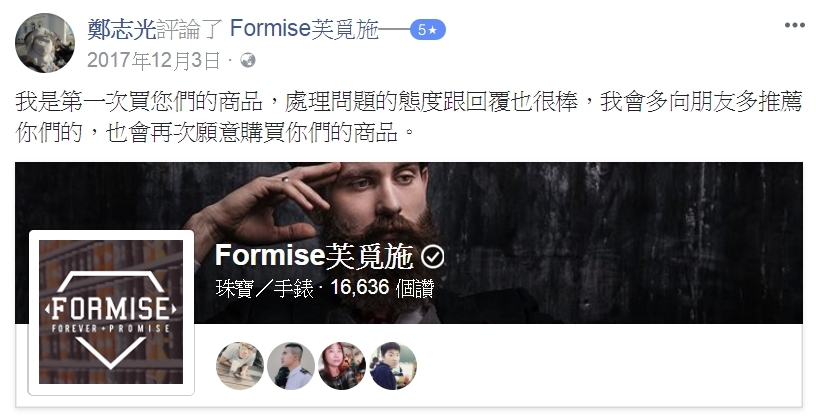Click the review text about 第一次買您們的商品

pos(409,117)
